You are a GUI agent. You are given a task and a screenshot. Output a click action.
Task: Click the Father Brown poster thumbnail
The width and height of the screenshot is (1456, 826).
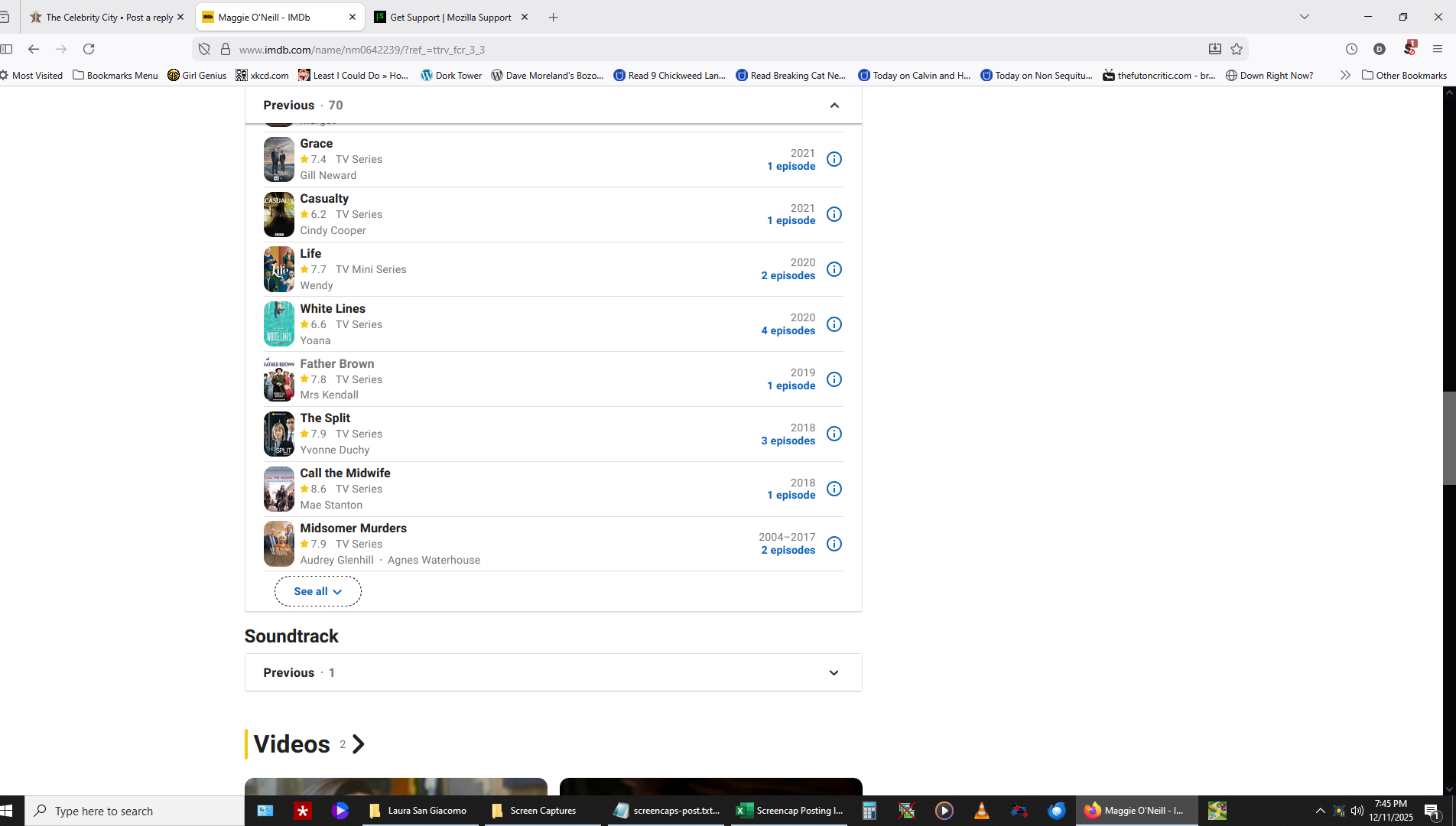tap(278, 379)
